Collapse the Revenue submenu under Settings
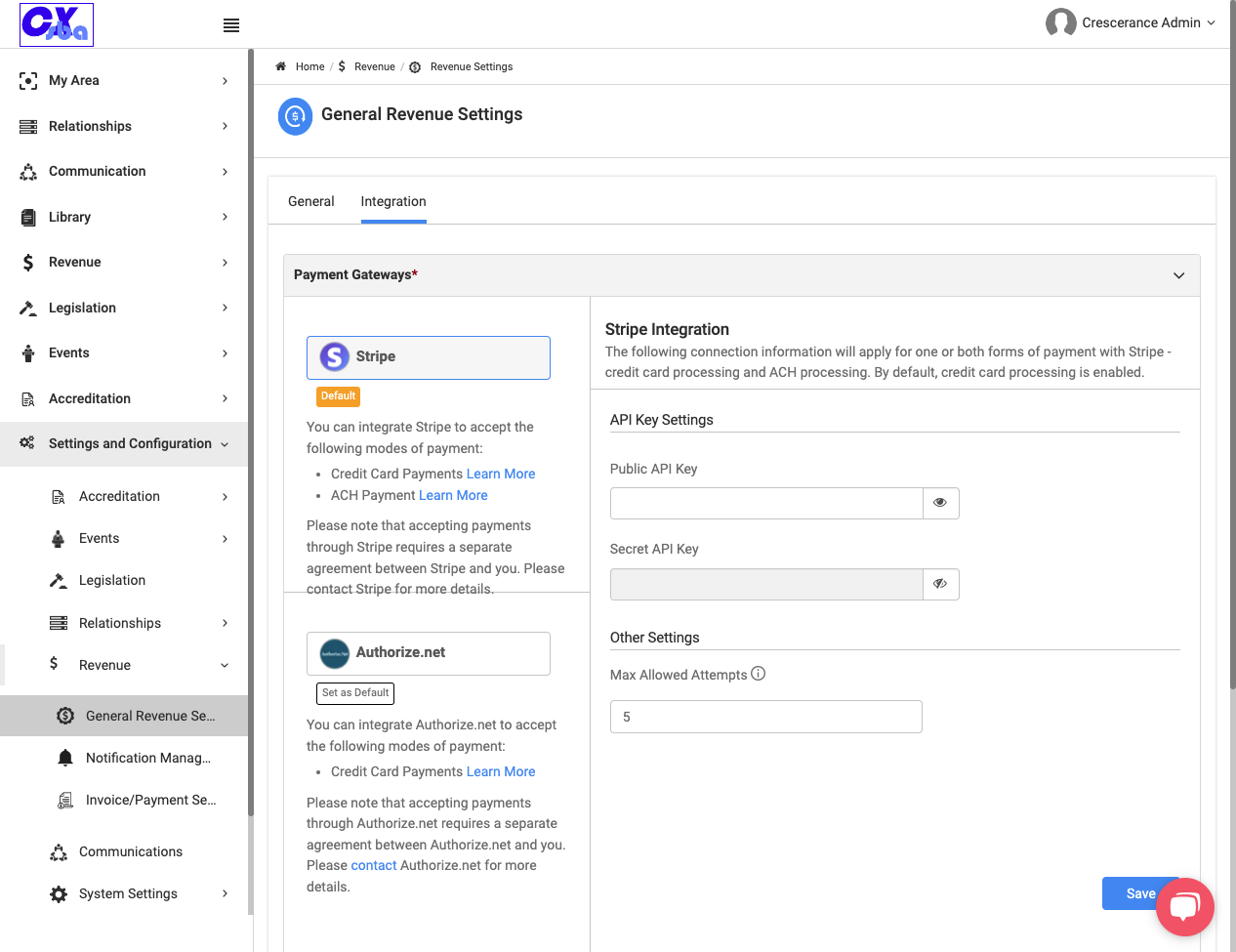Image resolution: width=1236 pixels, height=952 pixels. coord(225,665)
